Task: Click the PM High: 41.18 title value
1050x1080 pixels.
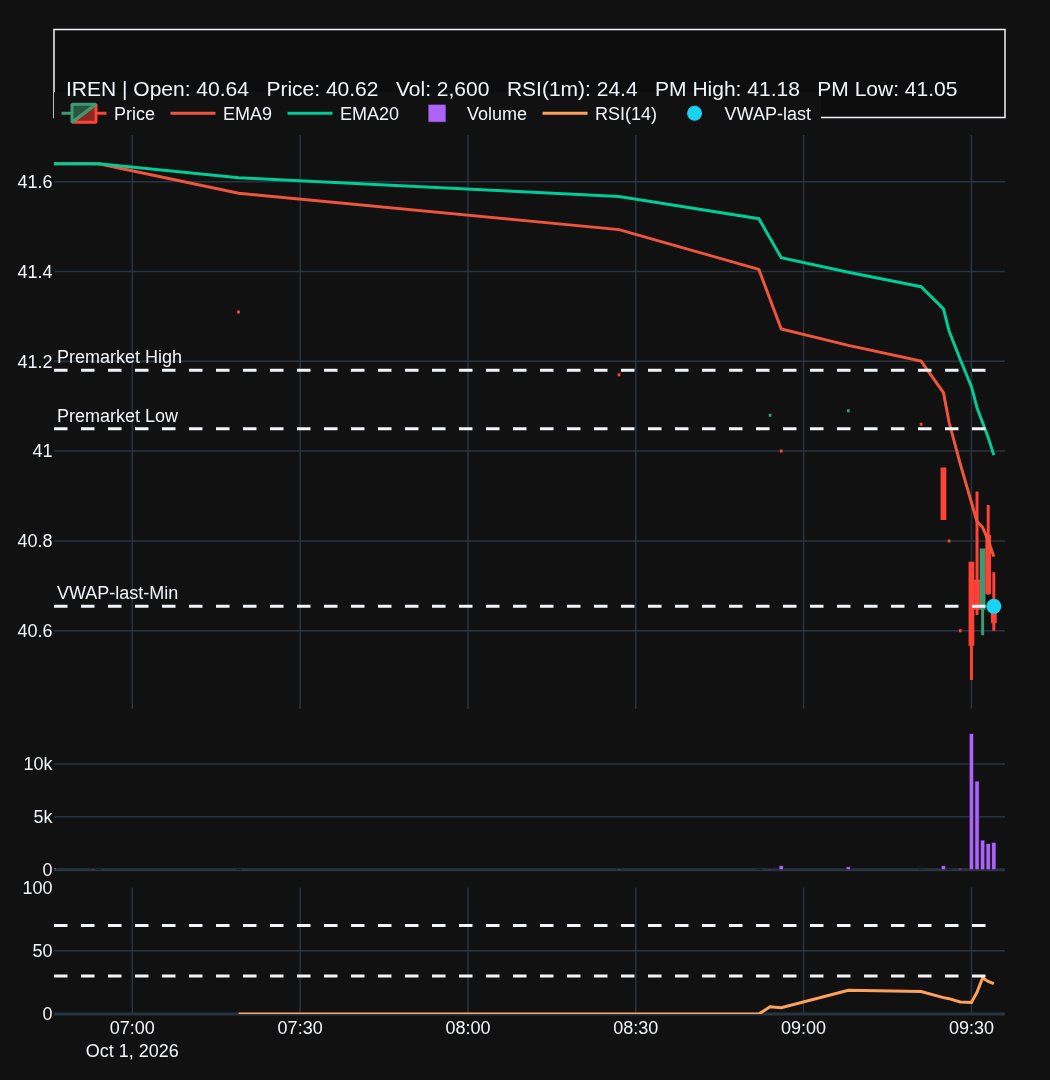Action: pos(728,90)
